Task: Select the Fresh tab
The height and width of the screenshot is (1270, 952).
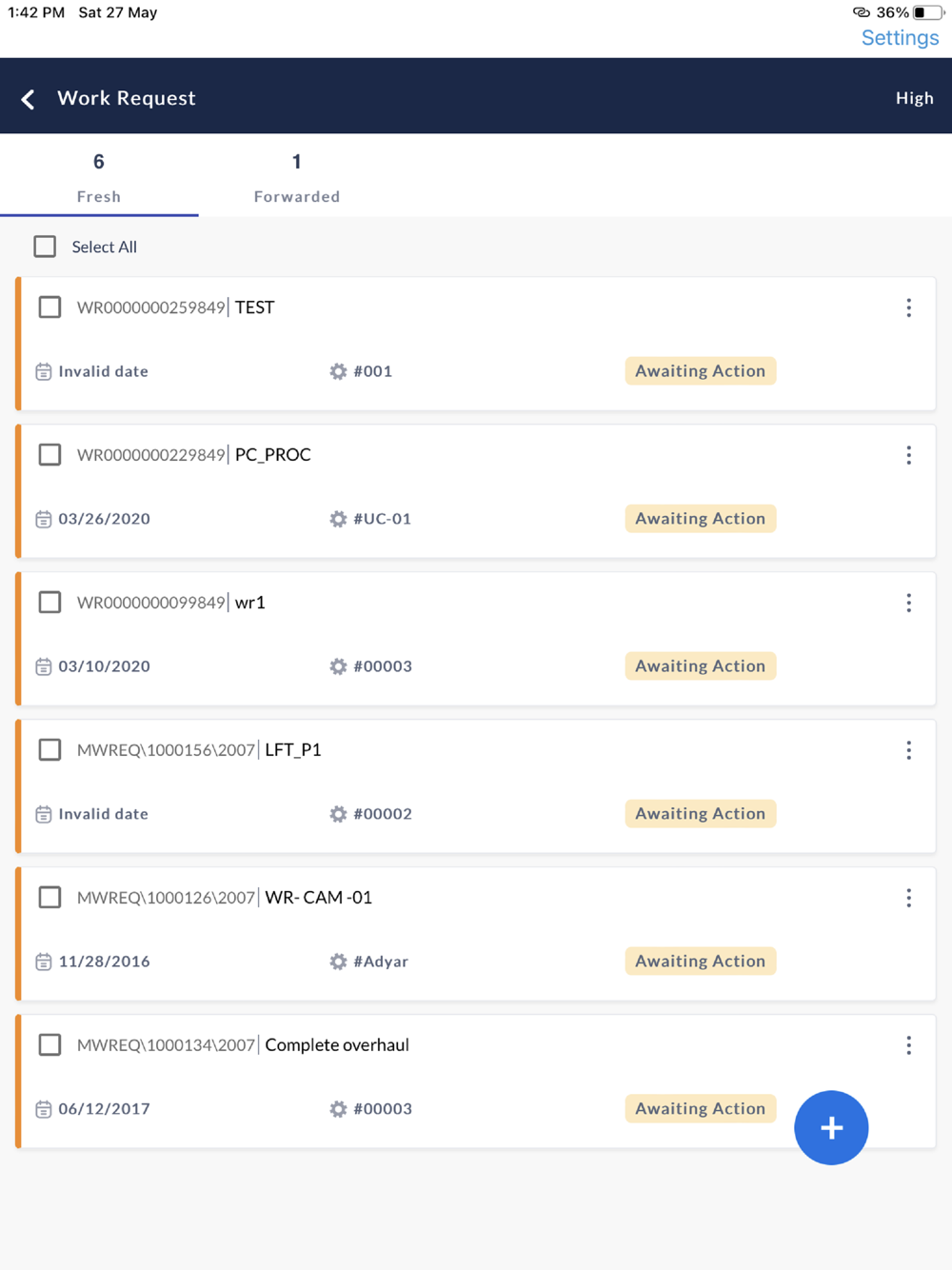Action: (99, 178)
